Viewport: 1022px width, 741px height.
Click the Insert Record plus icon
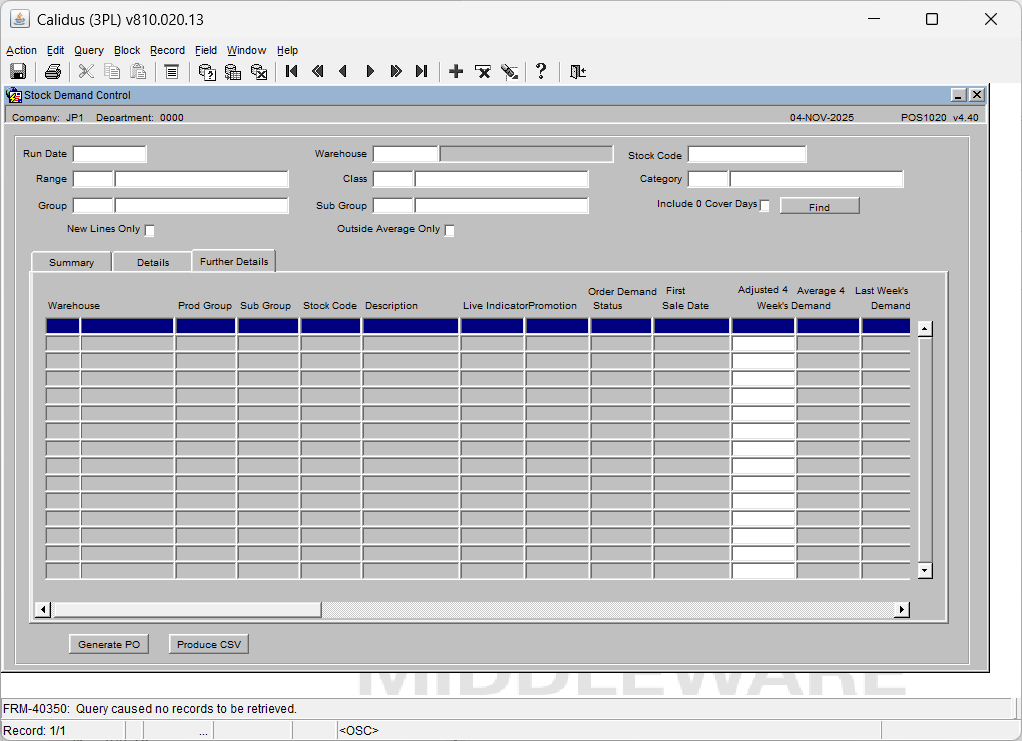click(456, 71)
